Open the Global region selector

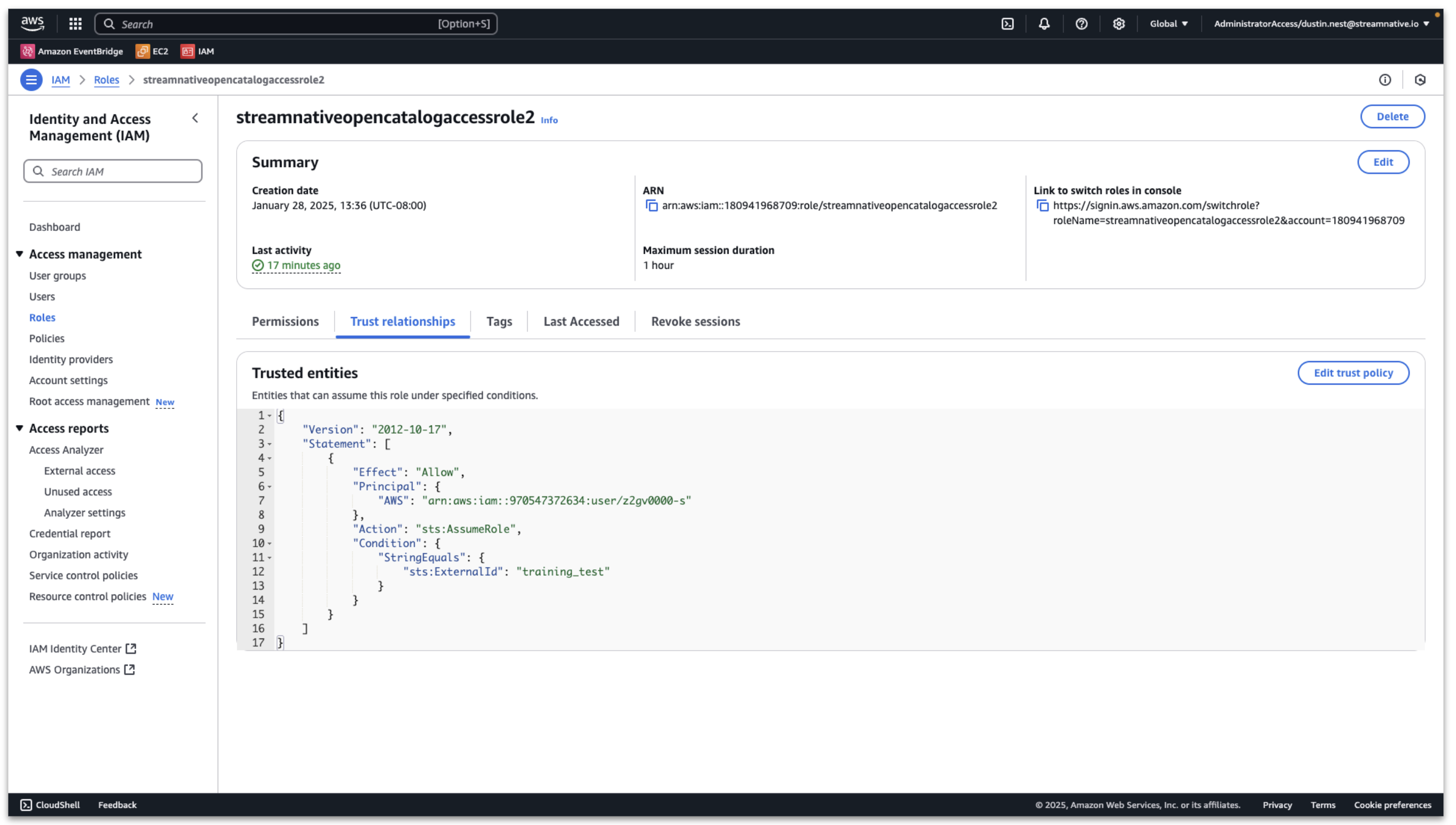point(1168,24)
